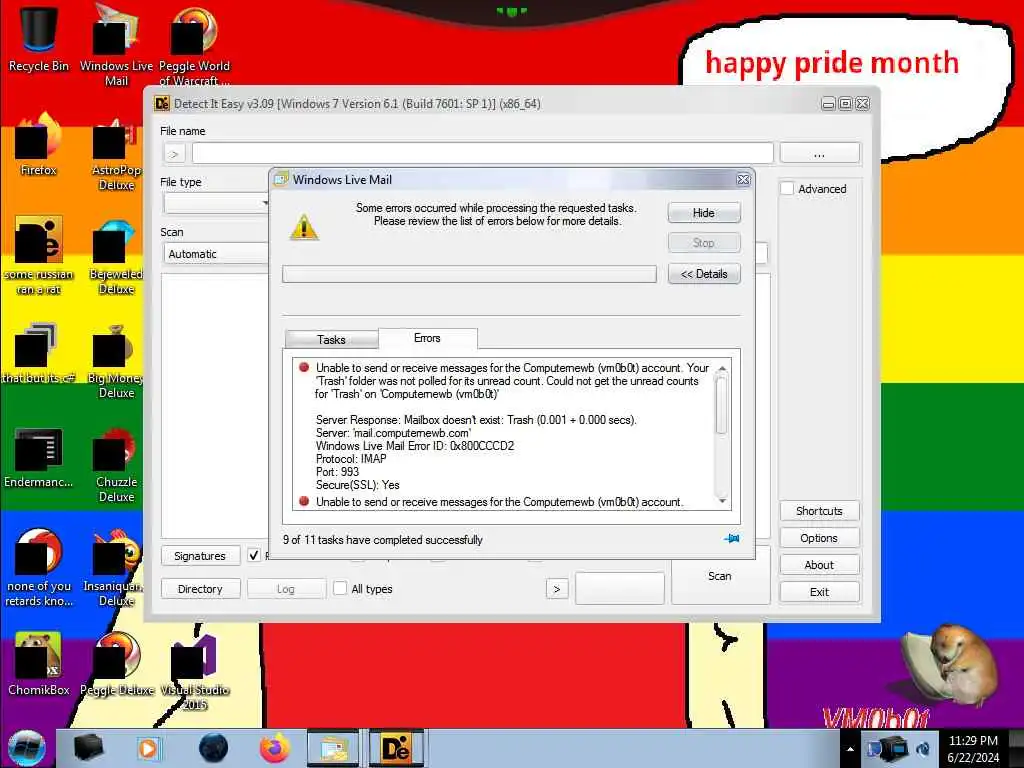Open the Chuzzle Deluxe desktop shortcut
The height and width of the screenshot is (768, 1024).
coord(116,464)
